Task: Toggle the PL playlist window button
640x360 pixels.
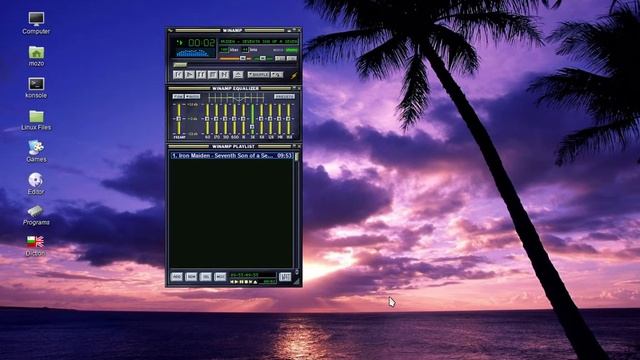Action: [291, 59]
